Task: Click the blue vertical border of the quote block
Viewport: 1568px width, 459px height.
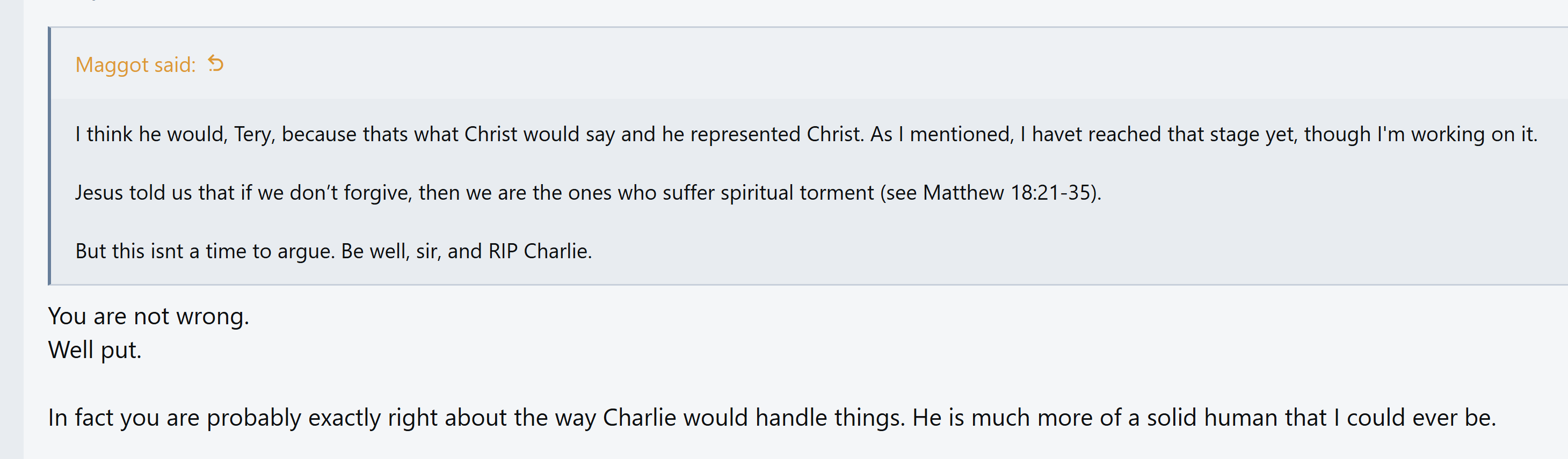Action: (49, 156)
